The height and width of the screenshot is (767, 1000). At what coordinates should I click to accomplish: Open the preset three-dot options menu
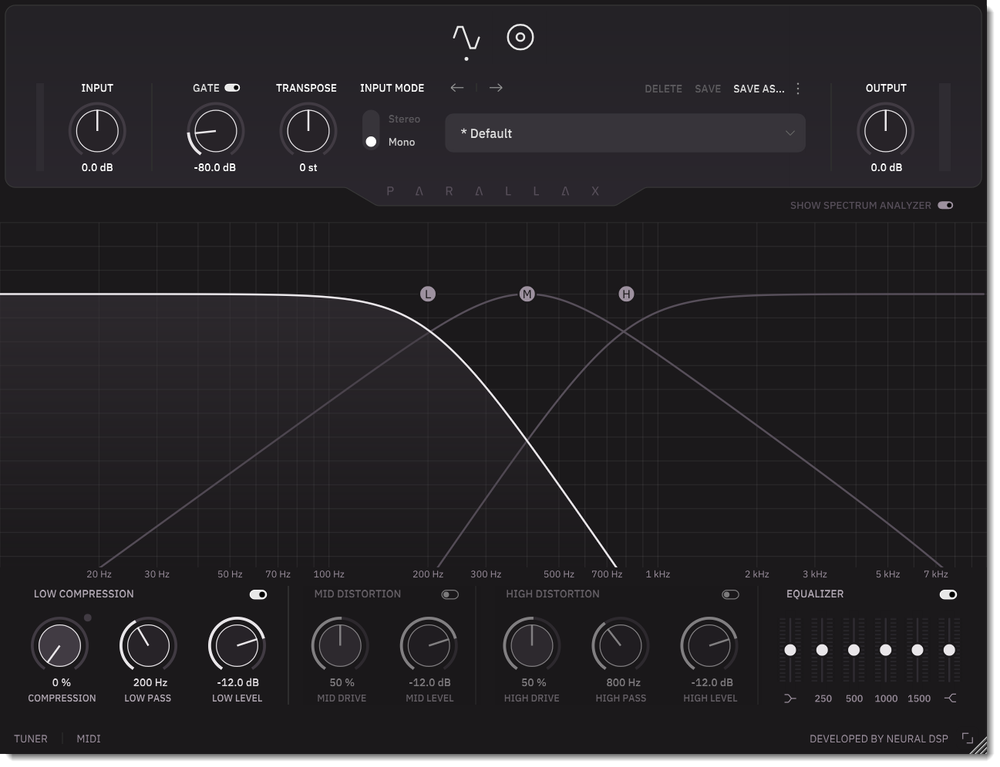point(798,89)
